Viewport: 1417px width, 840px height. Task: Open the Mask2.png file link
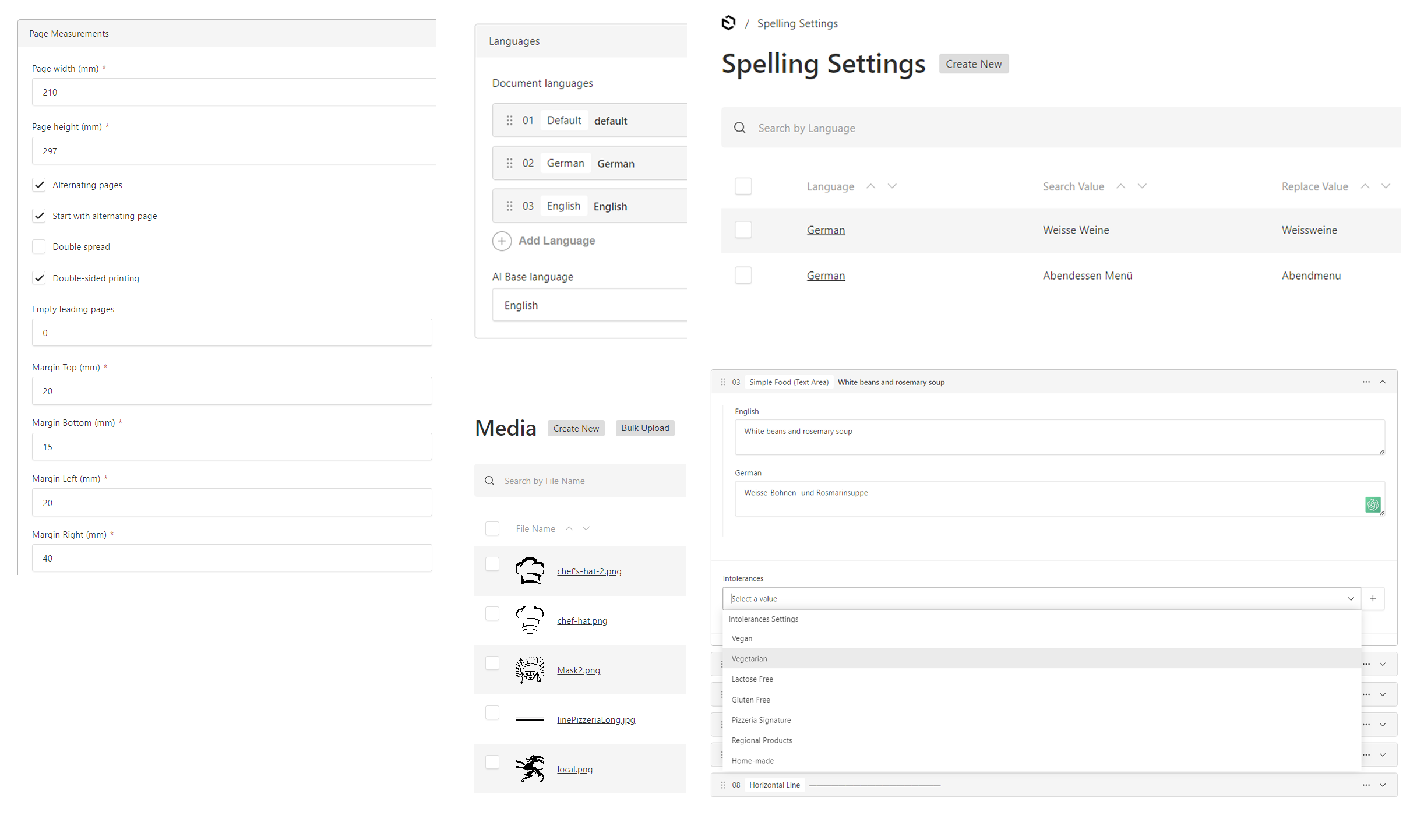coord(578,670)
